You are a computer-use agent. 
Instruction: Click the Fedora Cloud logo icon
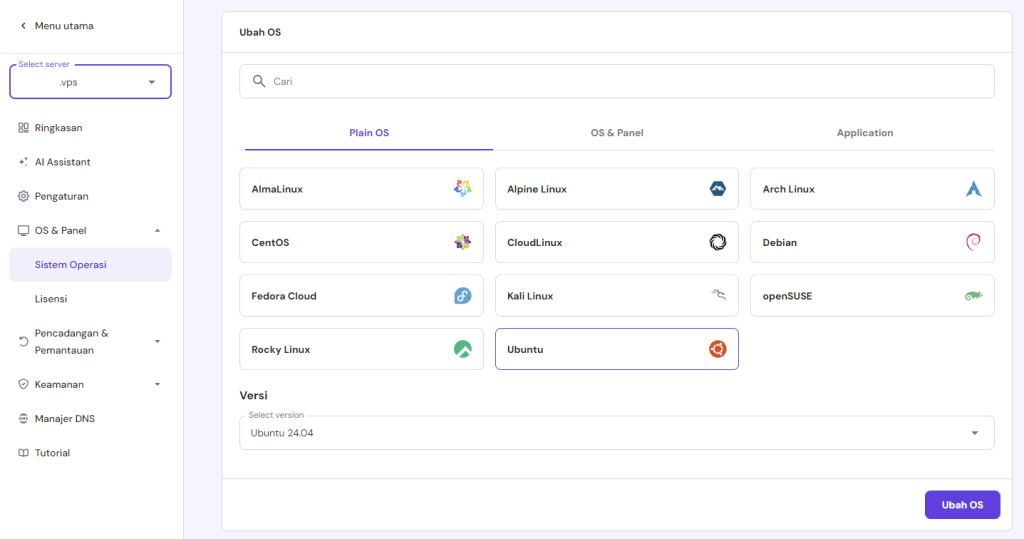tap(462, 296)
